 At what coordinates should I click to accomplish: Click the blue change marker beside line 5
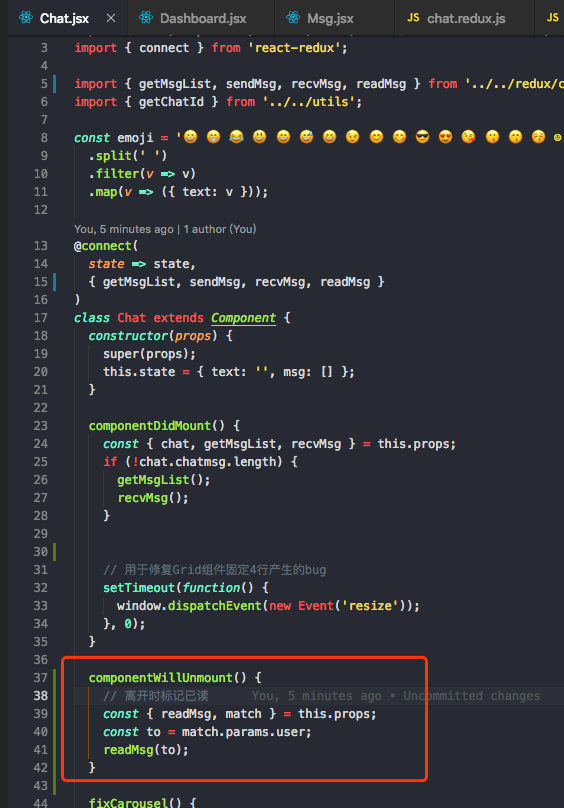point(55,83)
